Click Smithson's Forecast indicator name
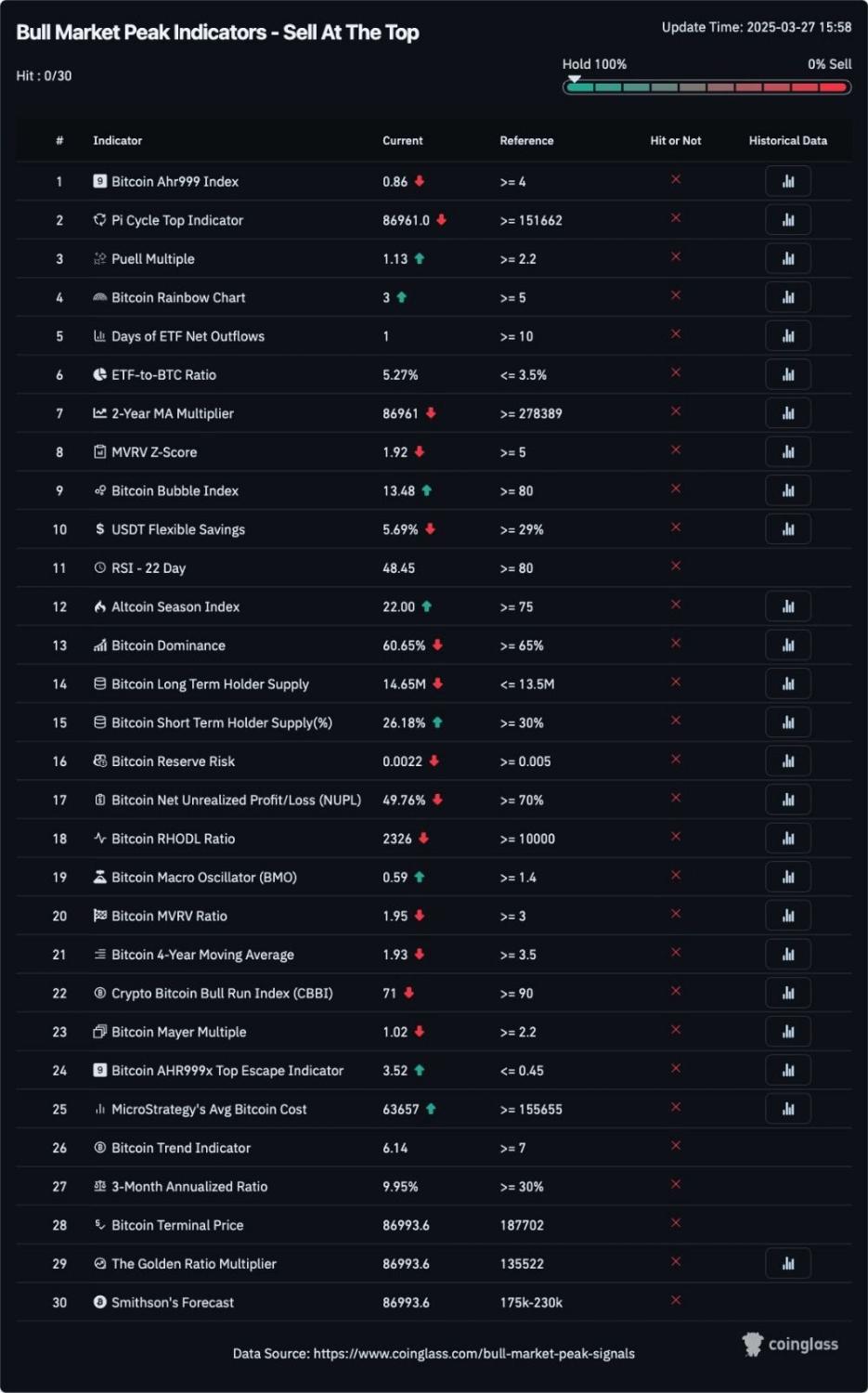 [x=172, y=1303]
